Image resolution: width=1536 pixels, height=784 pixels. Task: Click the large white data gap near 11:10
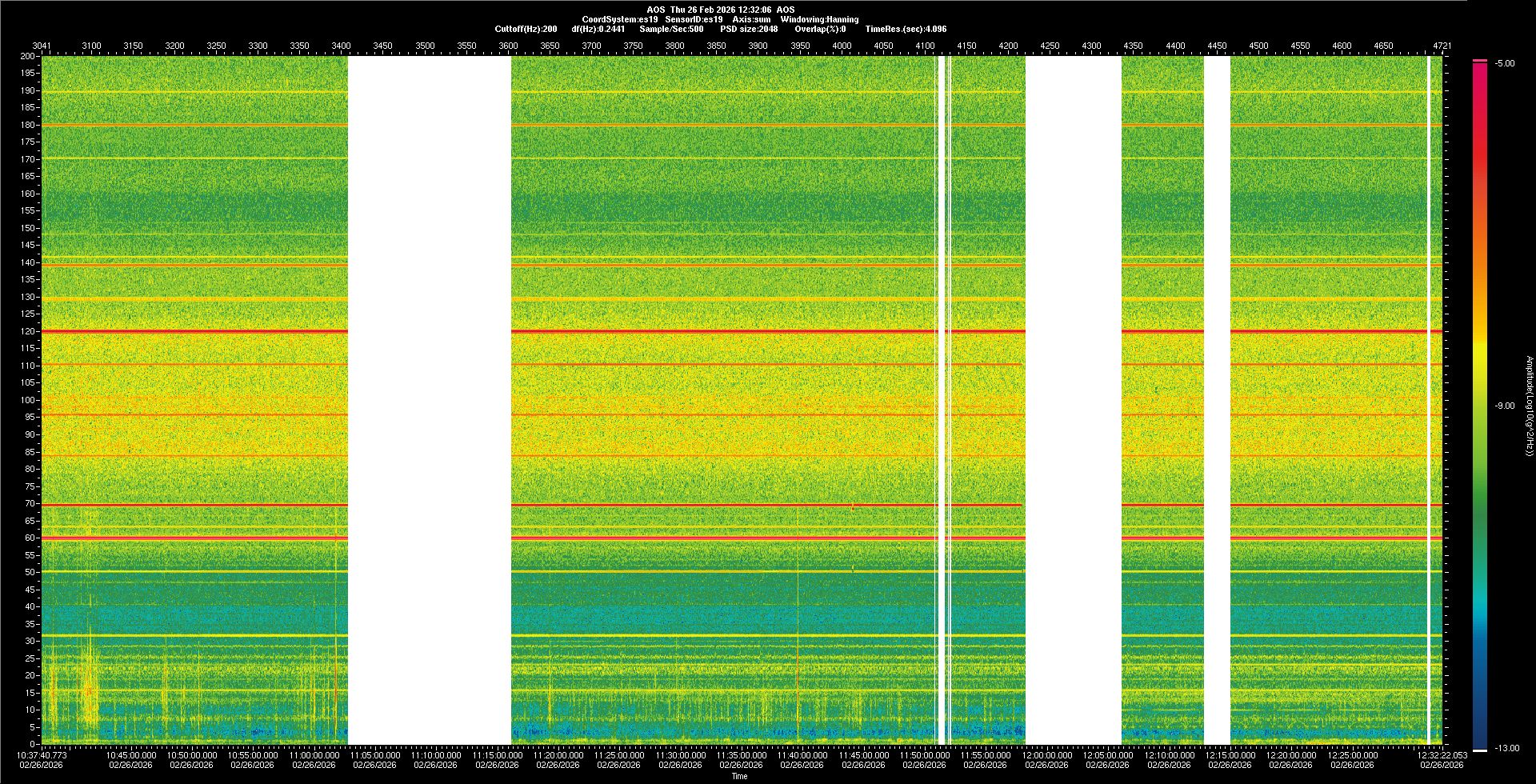430,400
